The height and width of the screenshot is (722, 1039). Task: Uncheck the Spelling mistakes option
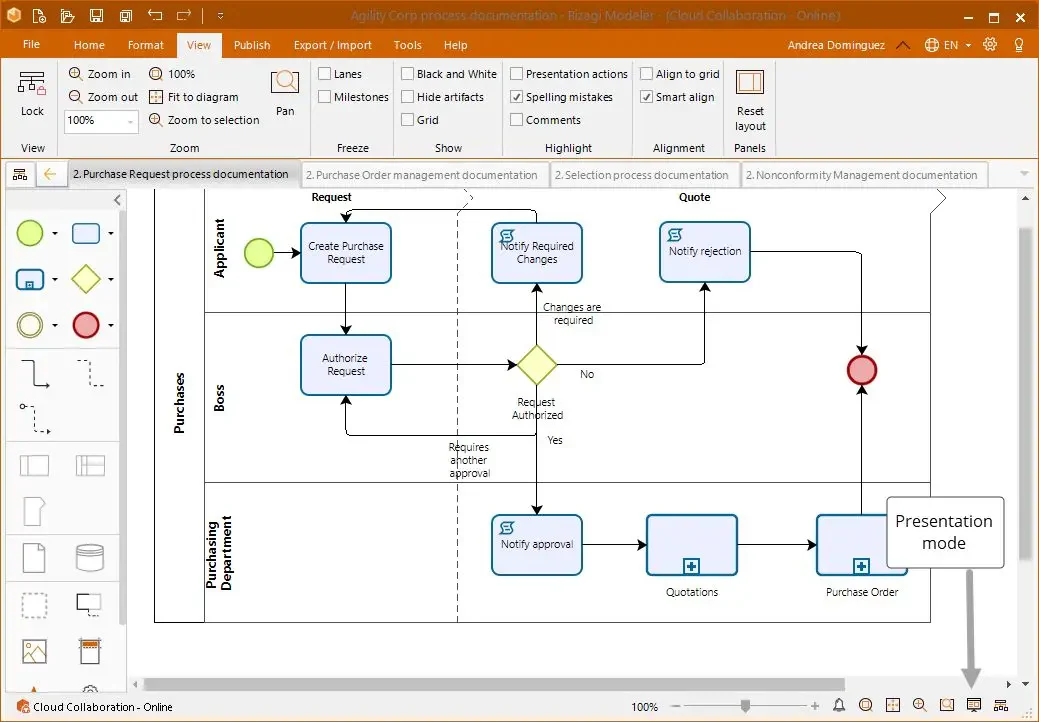coord(516,97)
